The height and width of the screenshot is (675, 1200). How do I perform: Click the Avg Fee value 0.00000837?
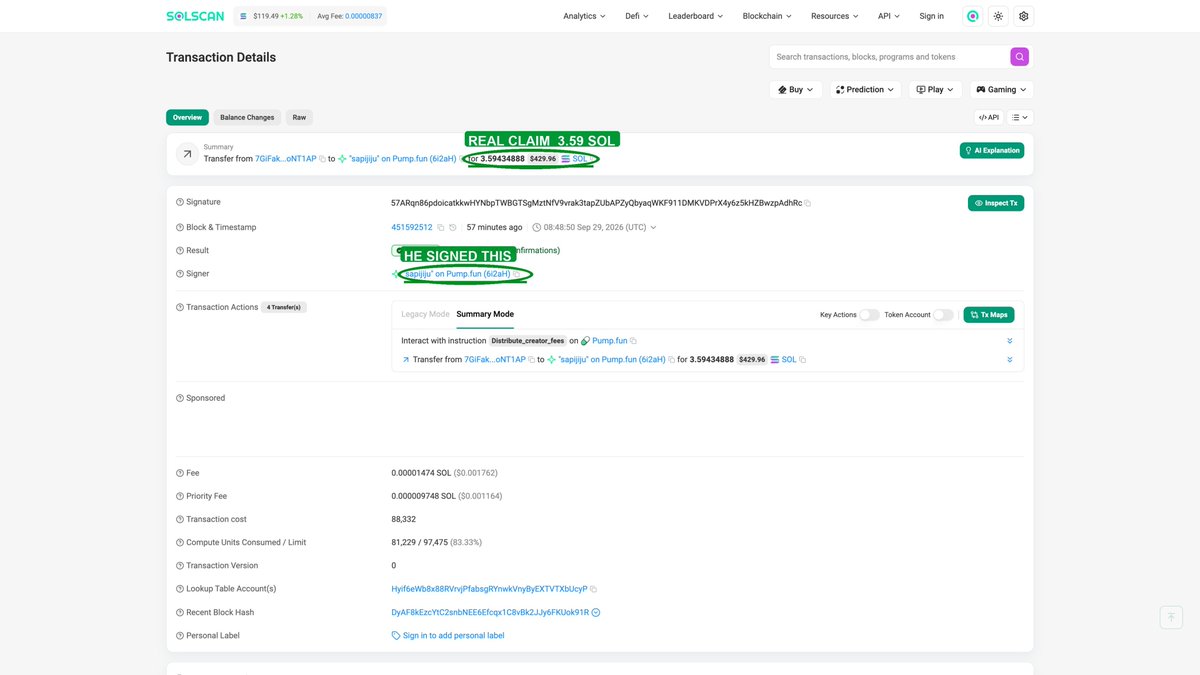pyautogui.click(x=364, y=16)
